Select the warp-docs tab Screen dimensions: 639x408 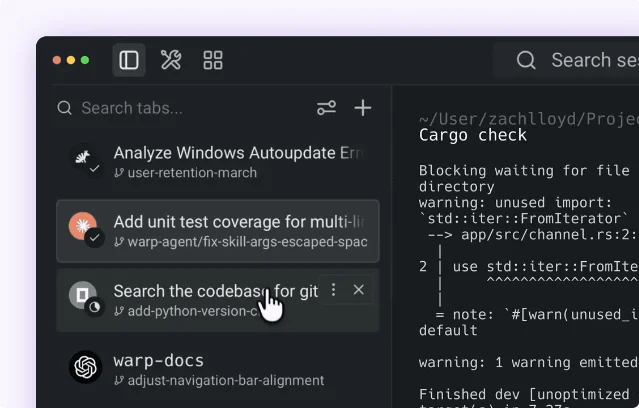click(x=218, y=369)
